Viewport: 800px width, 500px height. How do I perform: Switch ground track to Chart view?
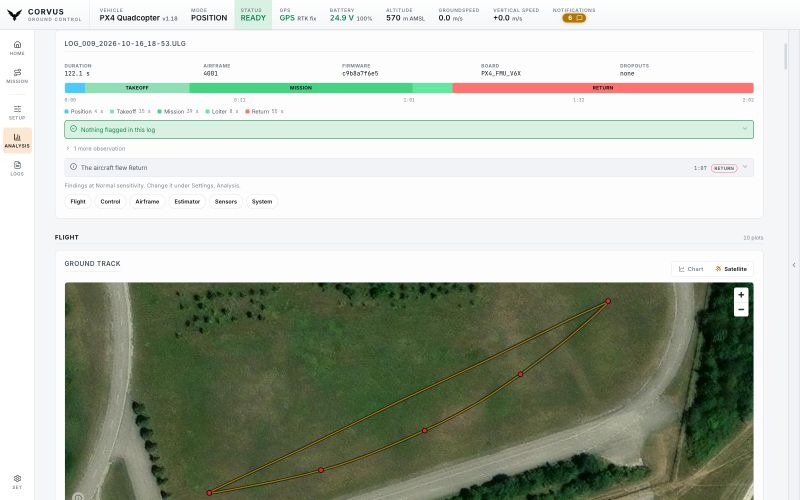point(691,269)
